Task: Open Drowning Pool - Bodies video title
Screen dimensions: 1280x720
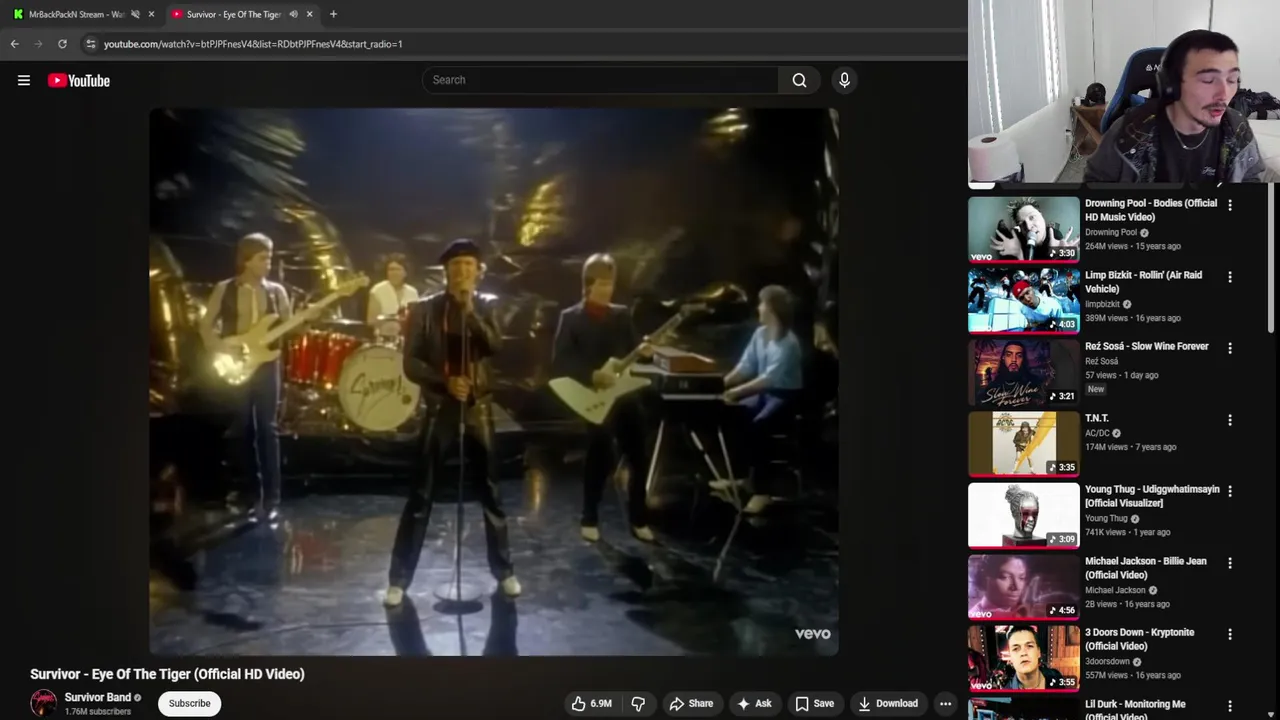Action: click(1151, 210)
